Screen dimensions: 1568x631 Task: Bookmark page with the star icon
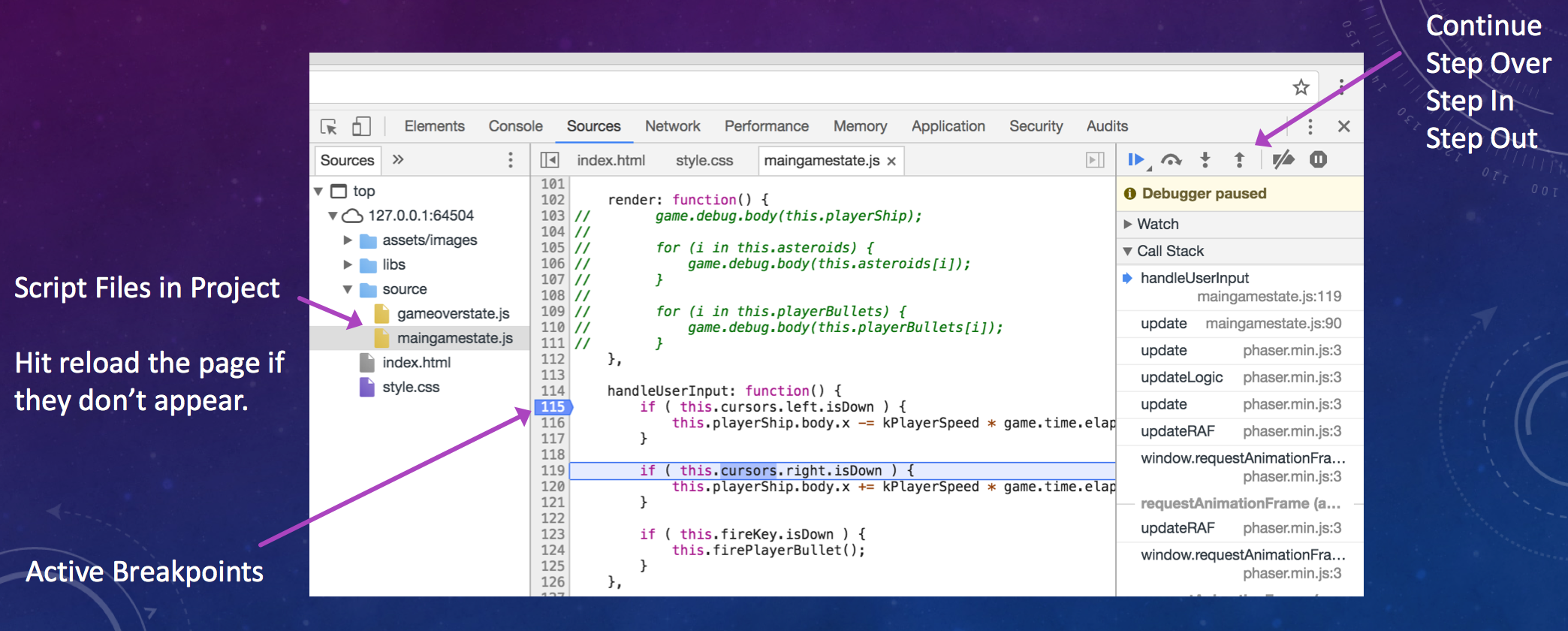tap(1301, 87)
